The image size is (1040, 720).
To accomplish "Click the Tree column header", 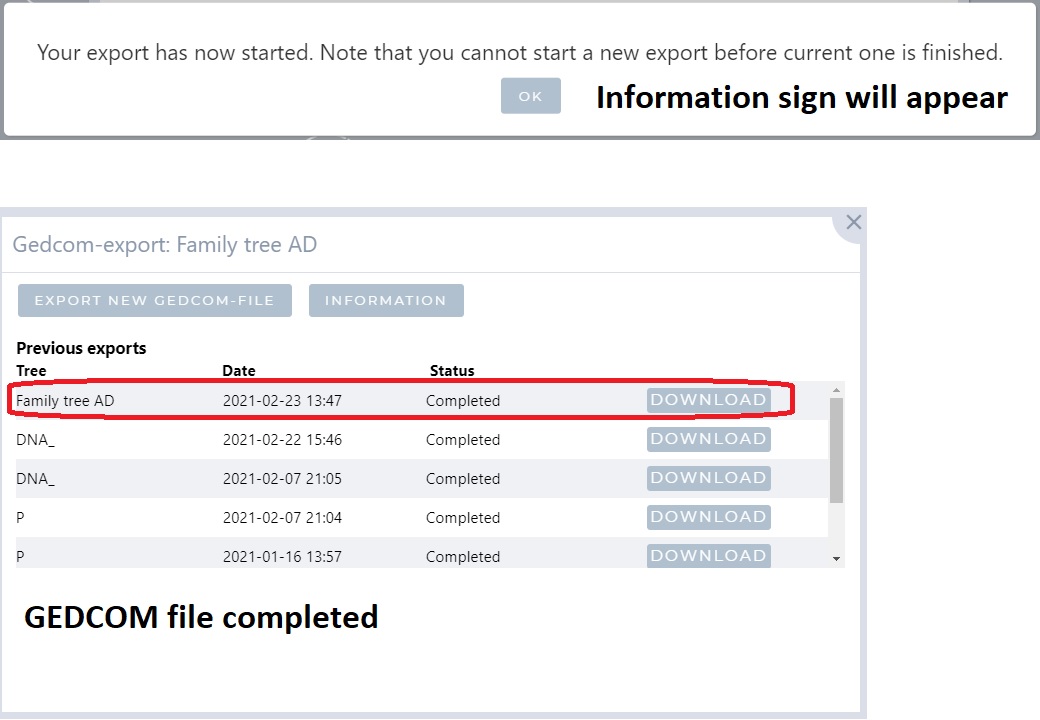I will pos(31,371).
